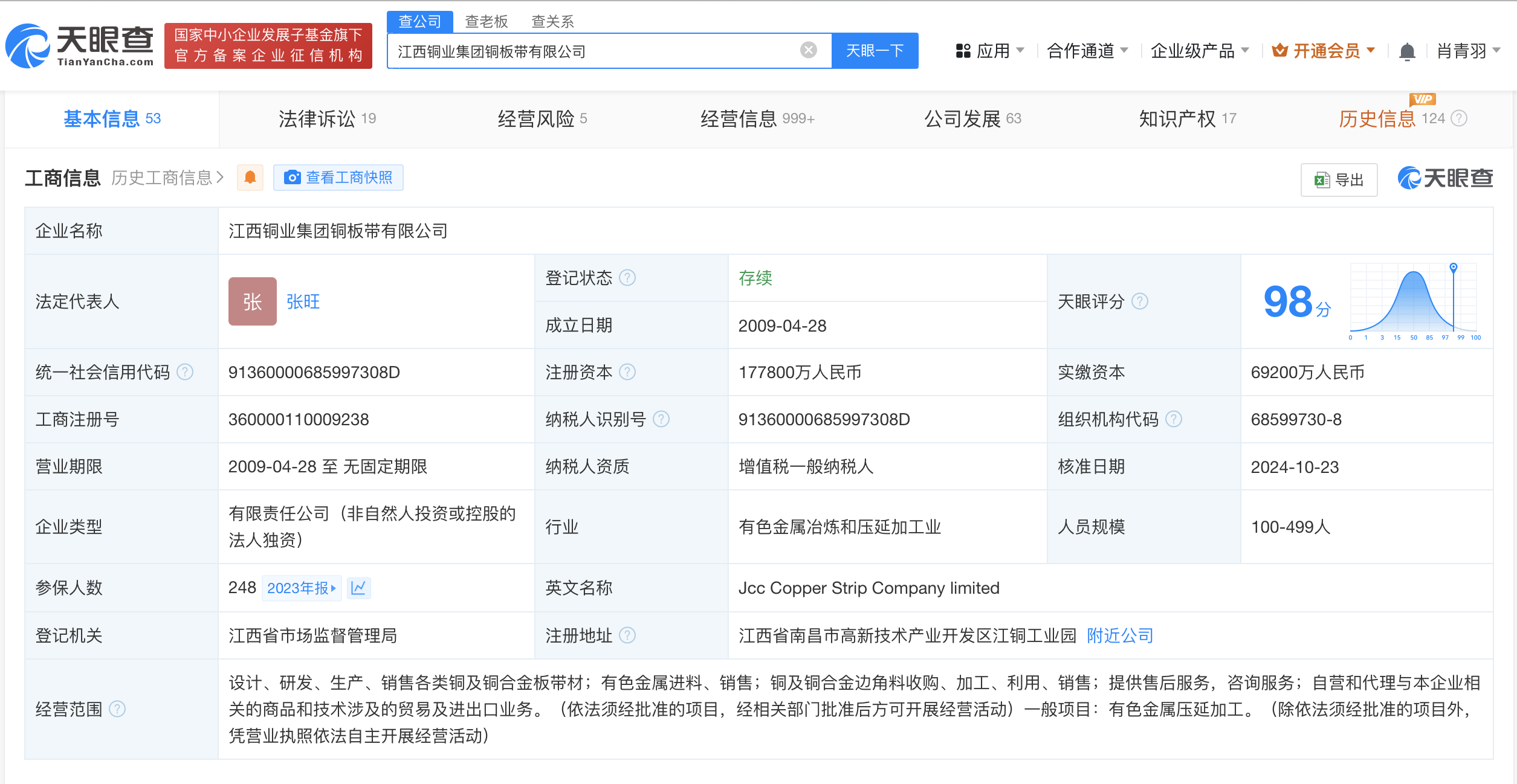
Task: Clear the search box with the X icon
Action: (x=808, y=50)
